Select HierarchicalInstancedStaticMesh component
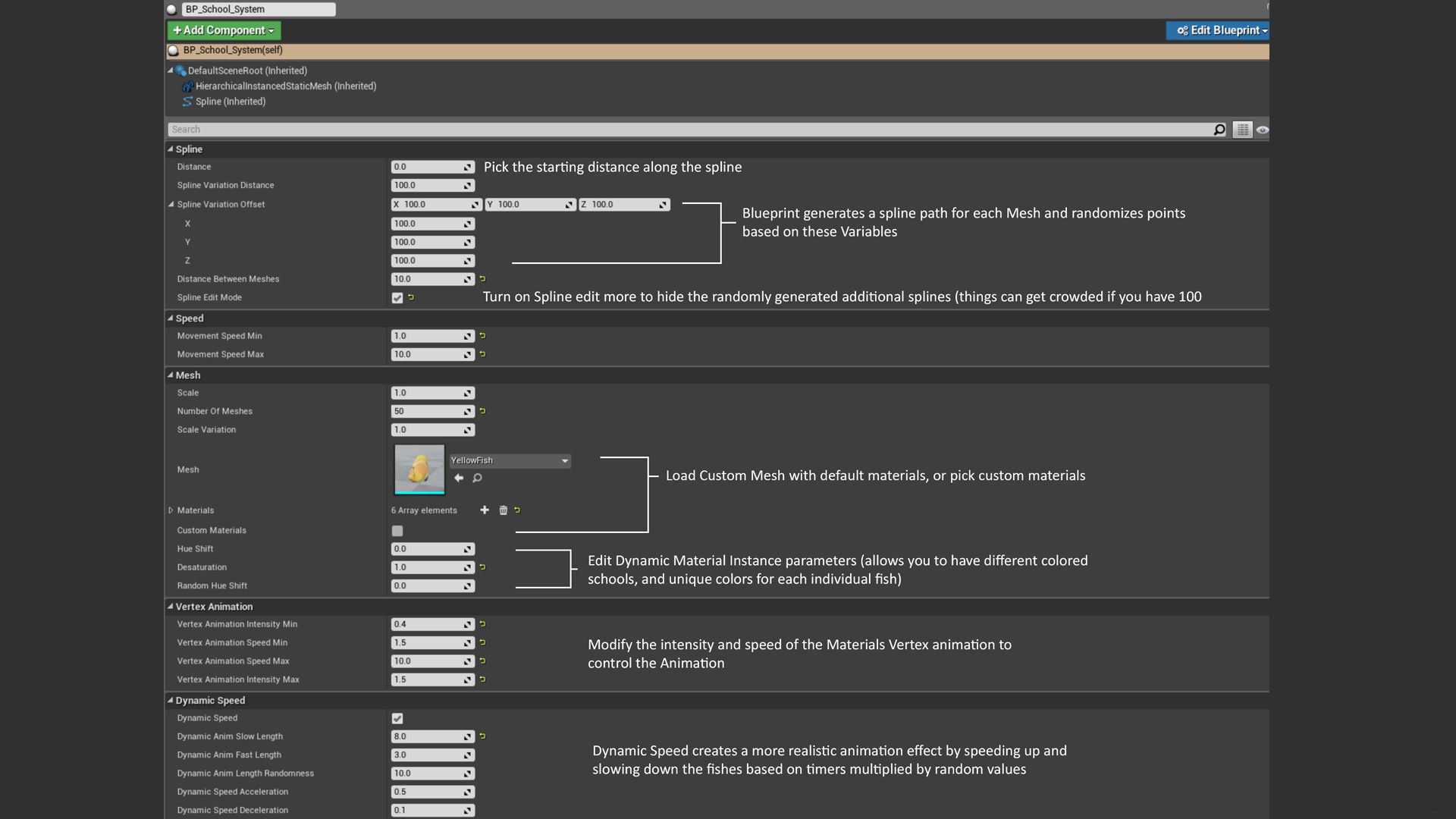Screen dimensions: 1456x819 [x=285, y=86]
